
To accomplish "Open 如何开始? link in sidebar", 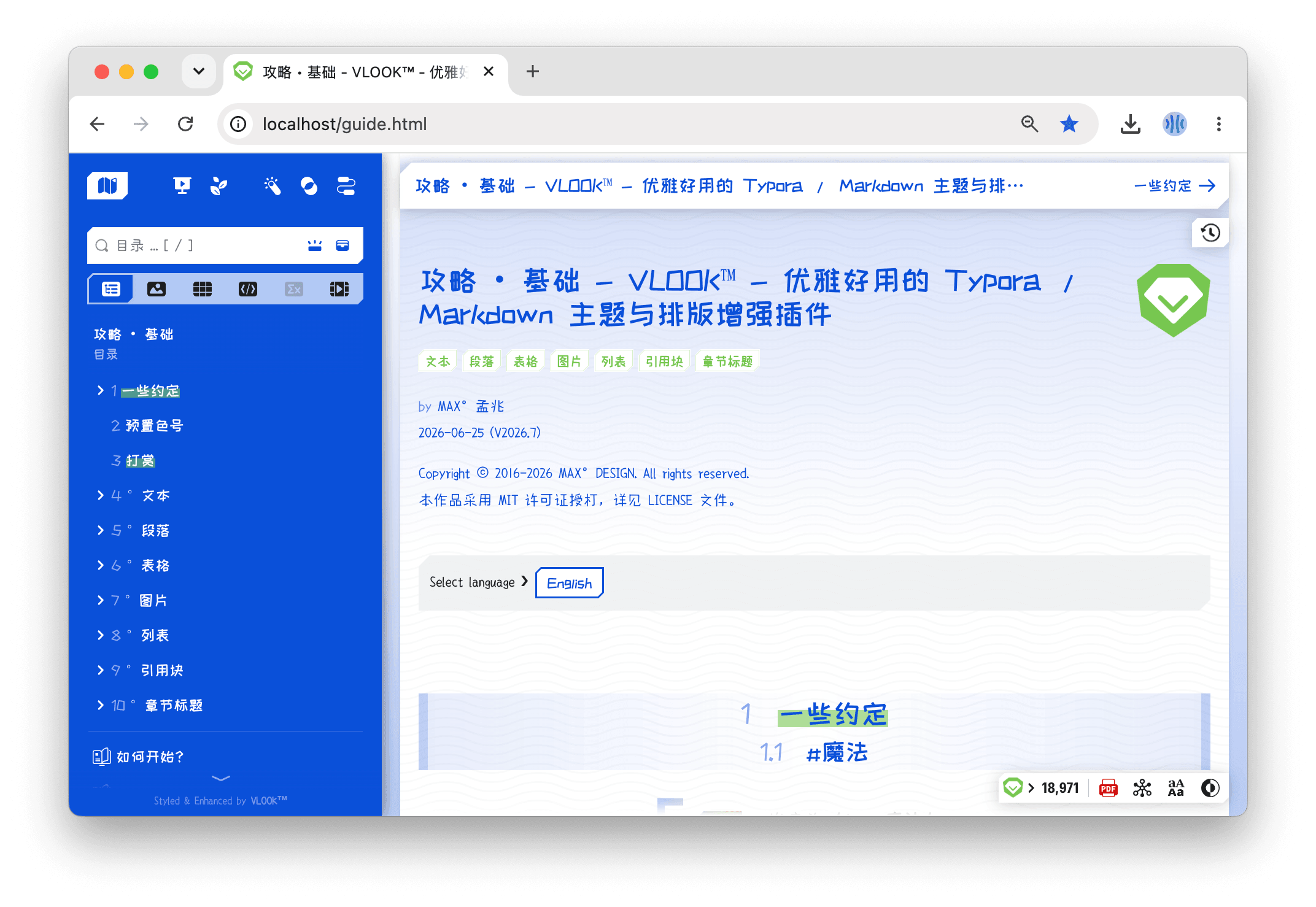I will click(150, 757).
